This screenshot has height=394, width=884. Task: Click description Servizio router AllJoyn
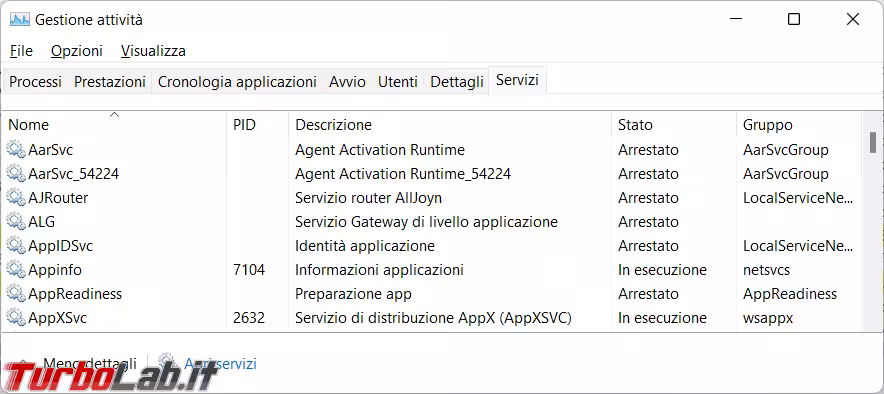(x=369, y=198)
